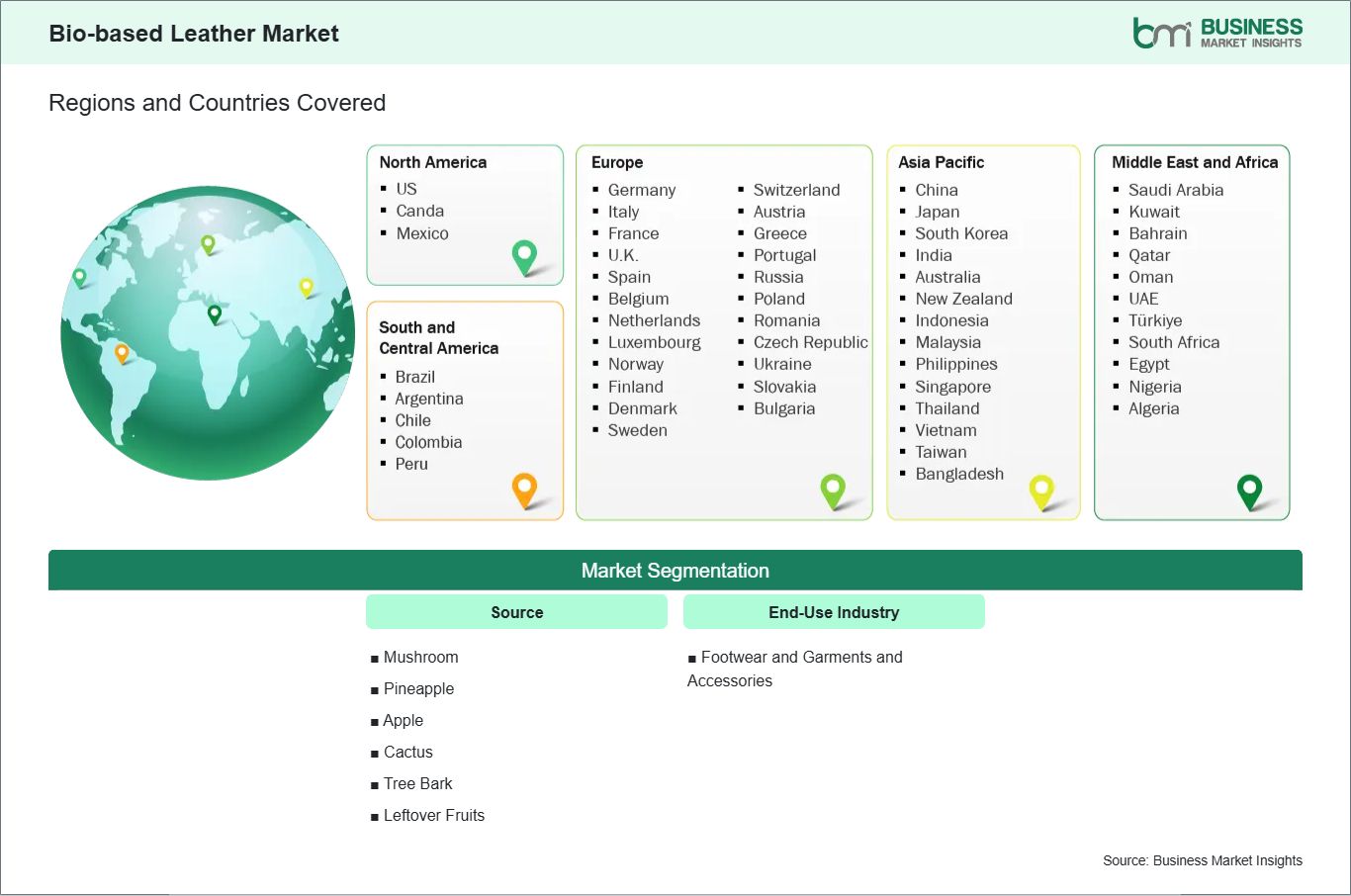Click the dark green Middle East and Africa pin
Viewport: 1351px width, 896px height.
click(x=1251, y=490)
